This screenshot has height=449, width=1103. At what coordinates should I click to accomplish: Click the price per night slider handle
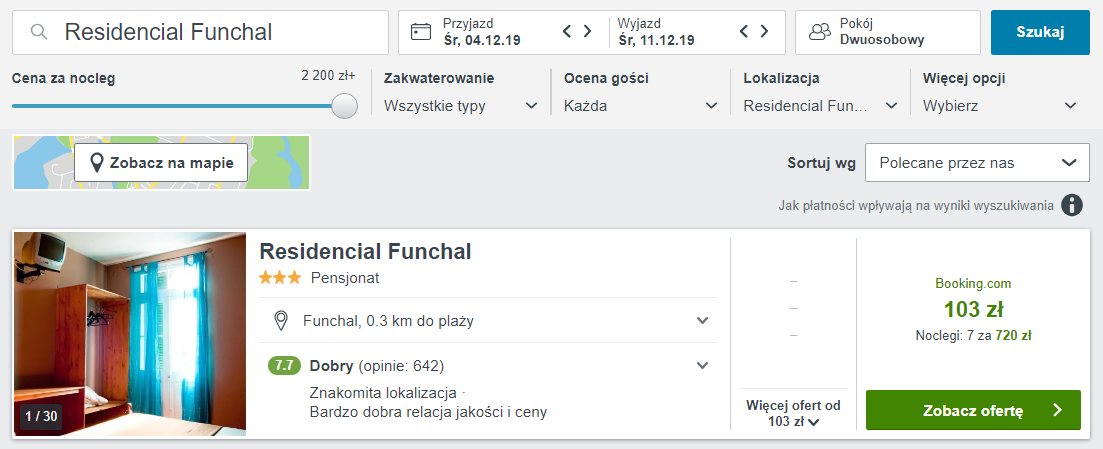[344, 106]
